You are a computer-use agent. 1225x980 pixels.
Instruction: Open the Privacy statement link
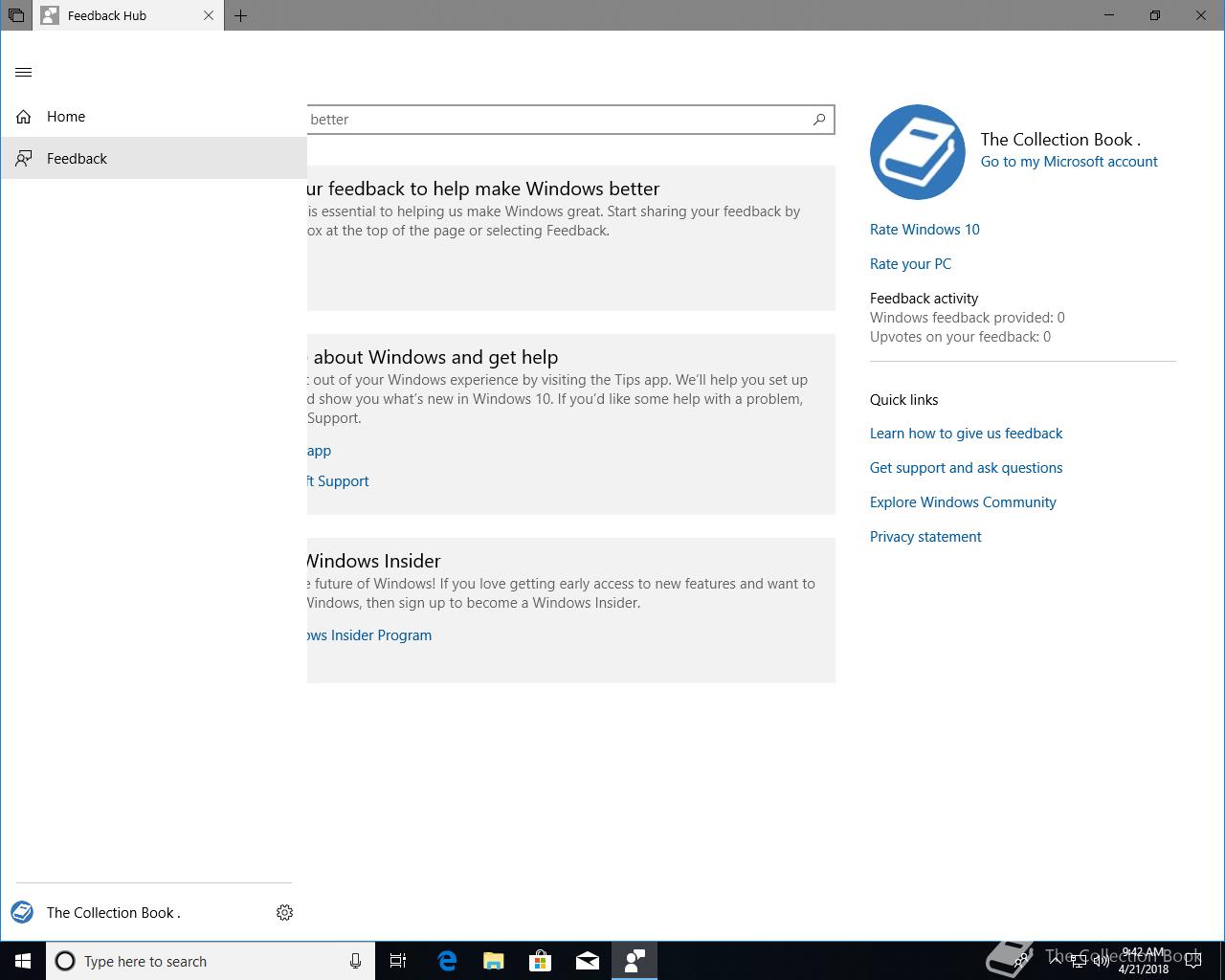coord(925,537)
